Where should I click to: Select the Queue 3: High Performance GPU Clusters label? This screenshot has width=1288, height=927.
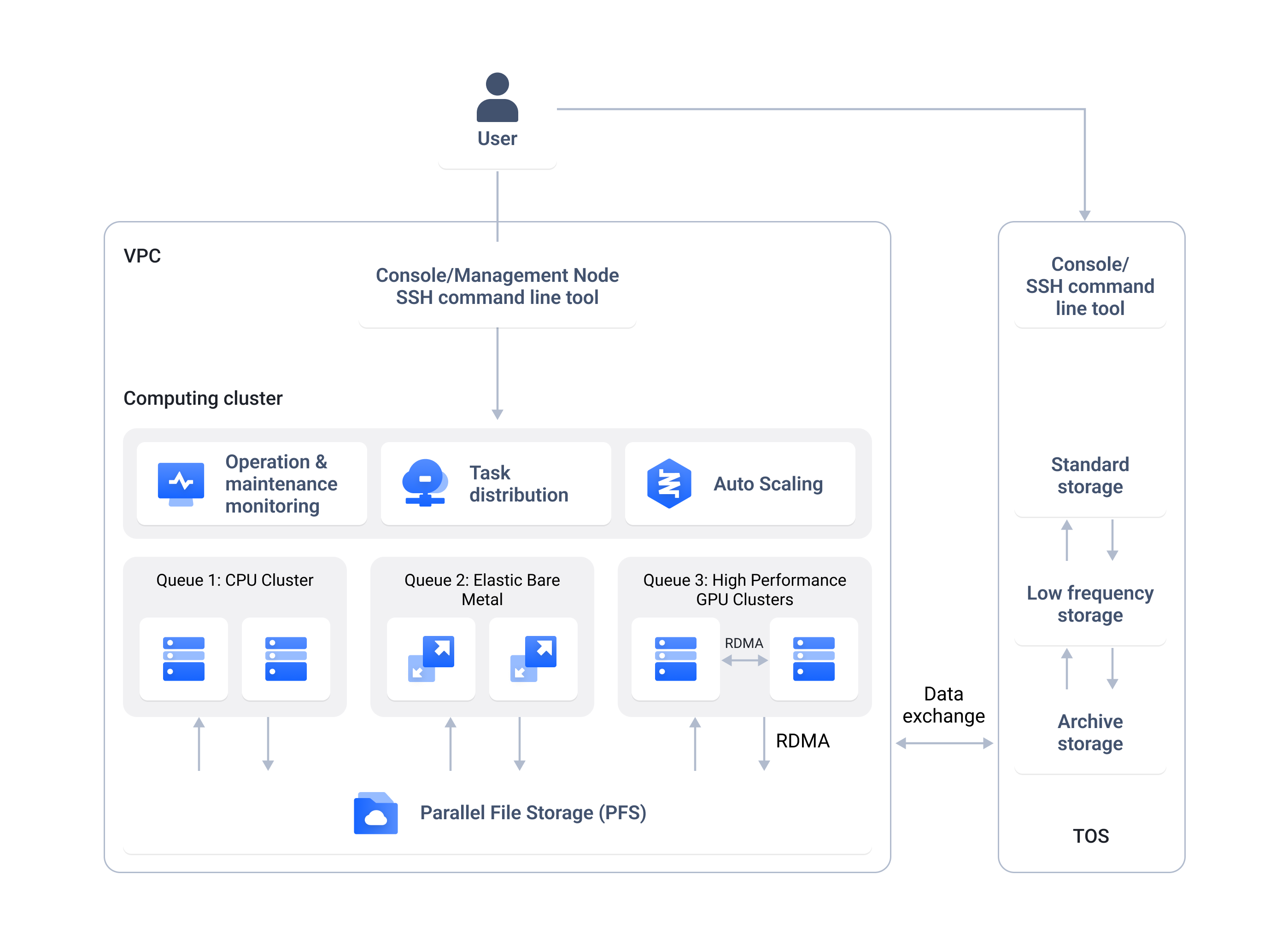click(744, 589)
